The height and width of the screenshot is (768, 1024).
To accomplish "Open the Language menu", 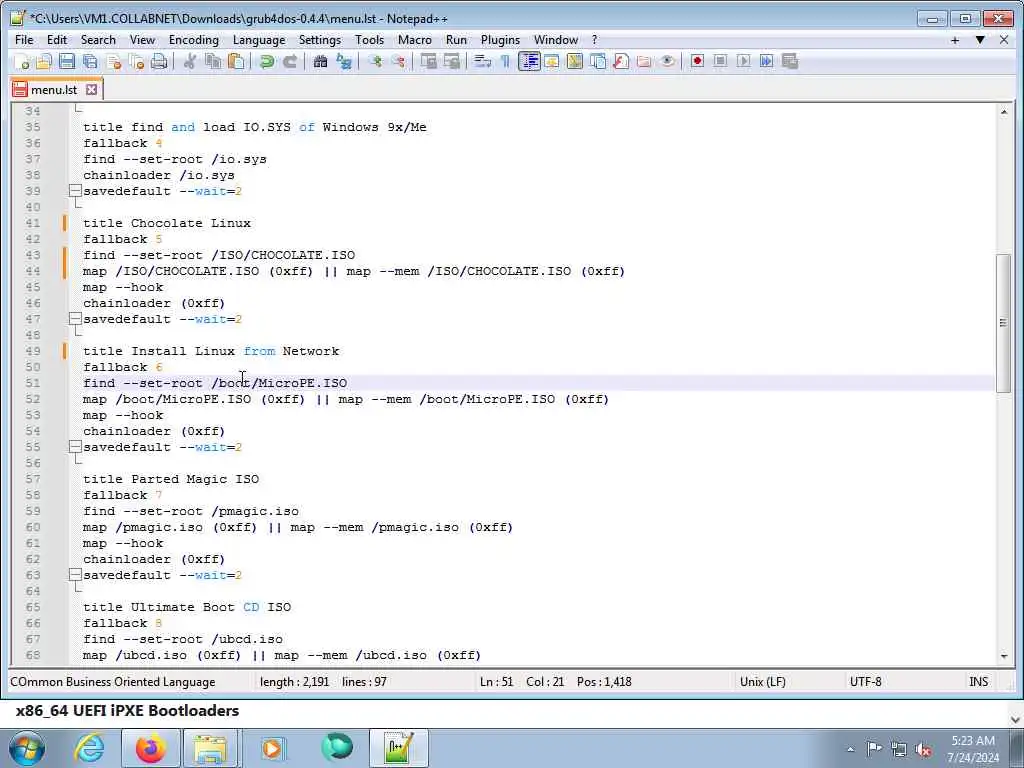I will point(259,40).
